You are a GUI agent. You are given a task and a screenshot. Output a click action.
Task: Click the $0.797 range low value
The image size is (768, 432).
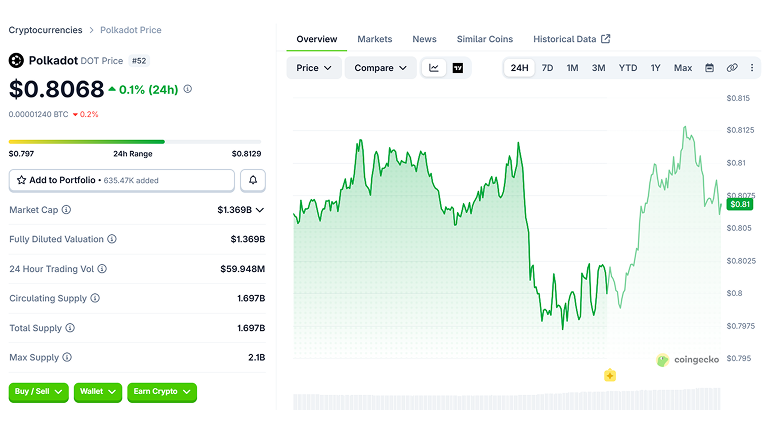point(22,154)
